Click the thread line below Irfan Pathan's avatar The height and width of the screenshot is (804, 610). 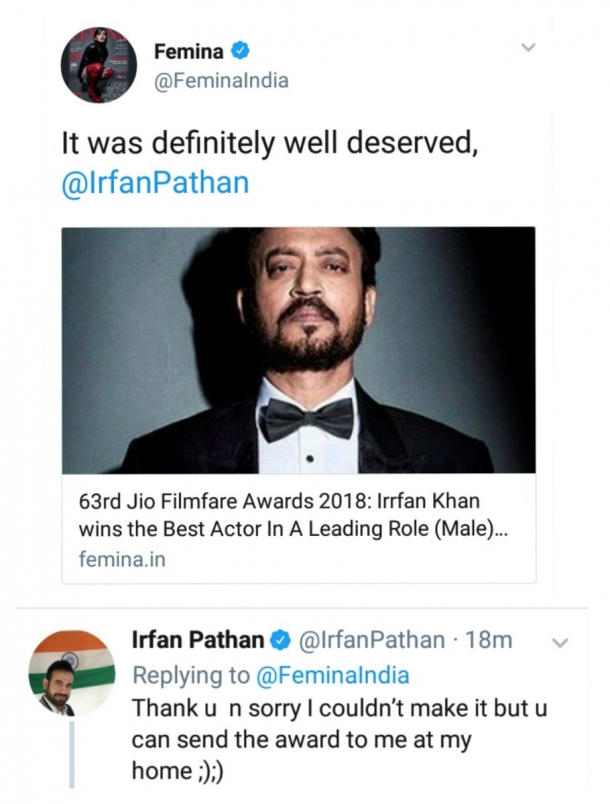point(72,755)
